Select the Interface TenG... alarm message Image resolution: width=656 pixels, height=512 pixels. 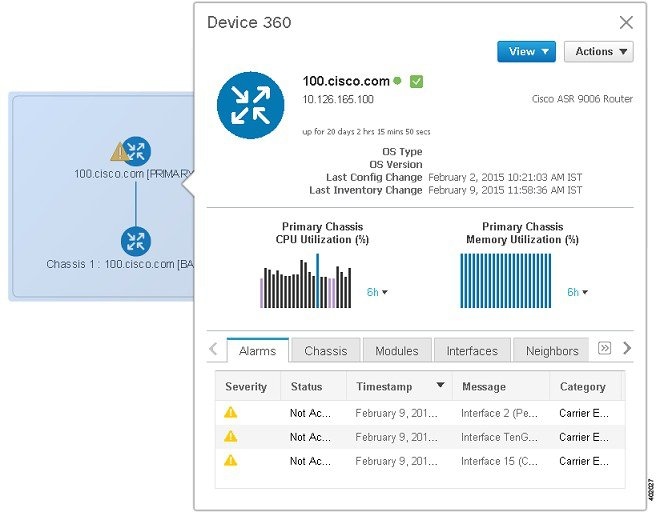tap(499, 437)
